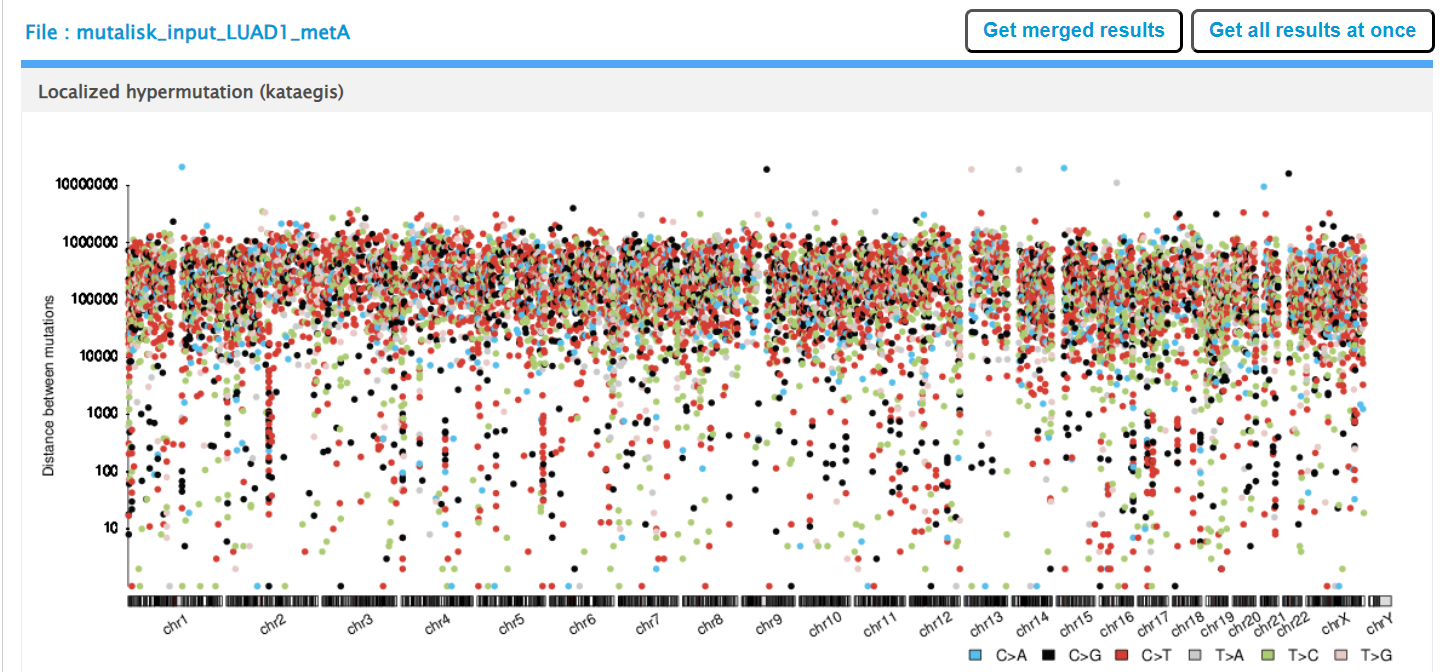This screenshot has height=672, width=1444.
Task: Click the C>A blue legend swatch
Action: coord(977,656)
